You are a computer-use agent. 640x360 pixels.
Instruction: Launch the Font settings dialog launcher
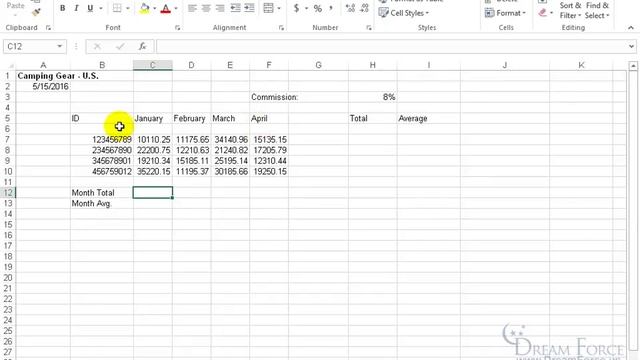178,28
